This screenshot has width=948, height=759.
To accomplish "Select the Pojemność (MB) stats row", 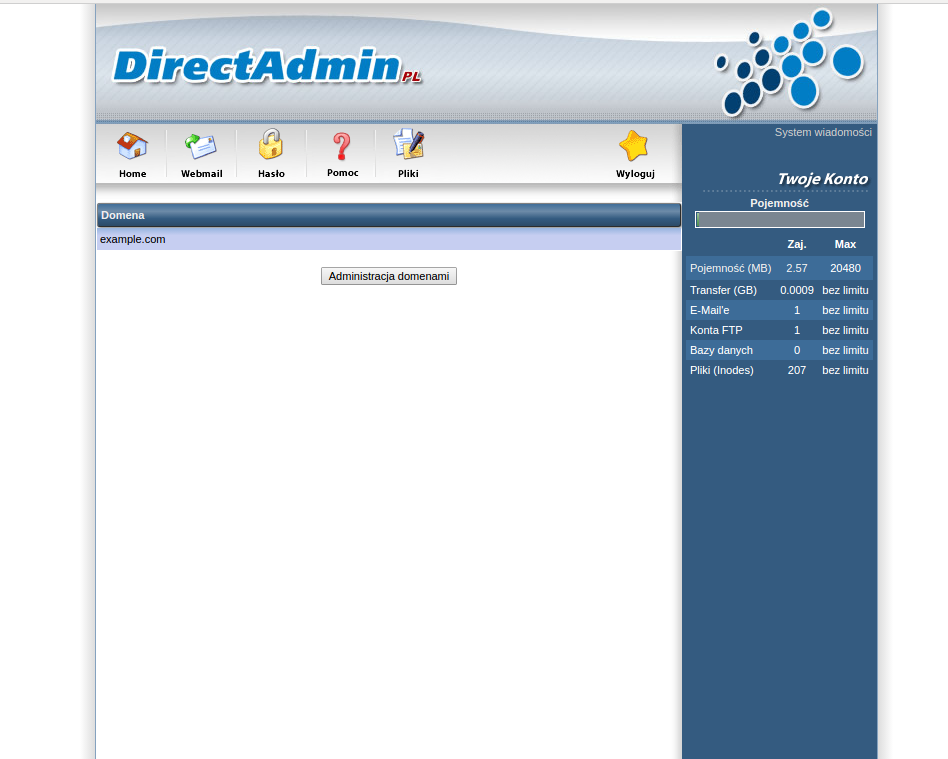I will click(x=779, y=268).
